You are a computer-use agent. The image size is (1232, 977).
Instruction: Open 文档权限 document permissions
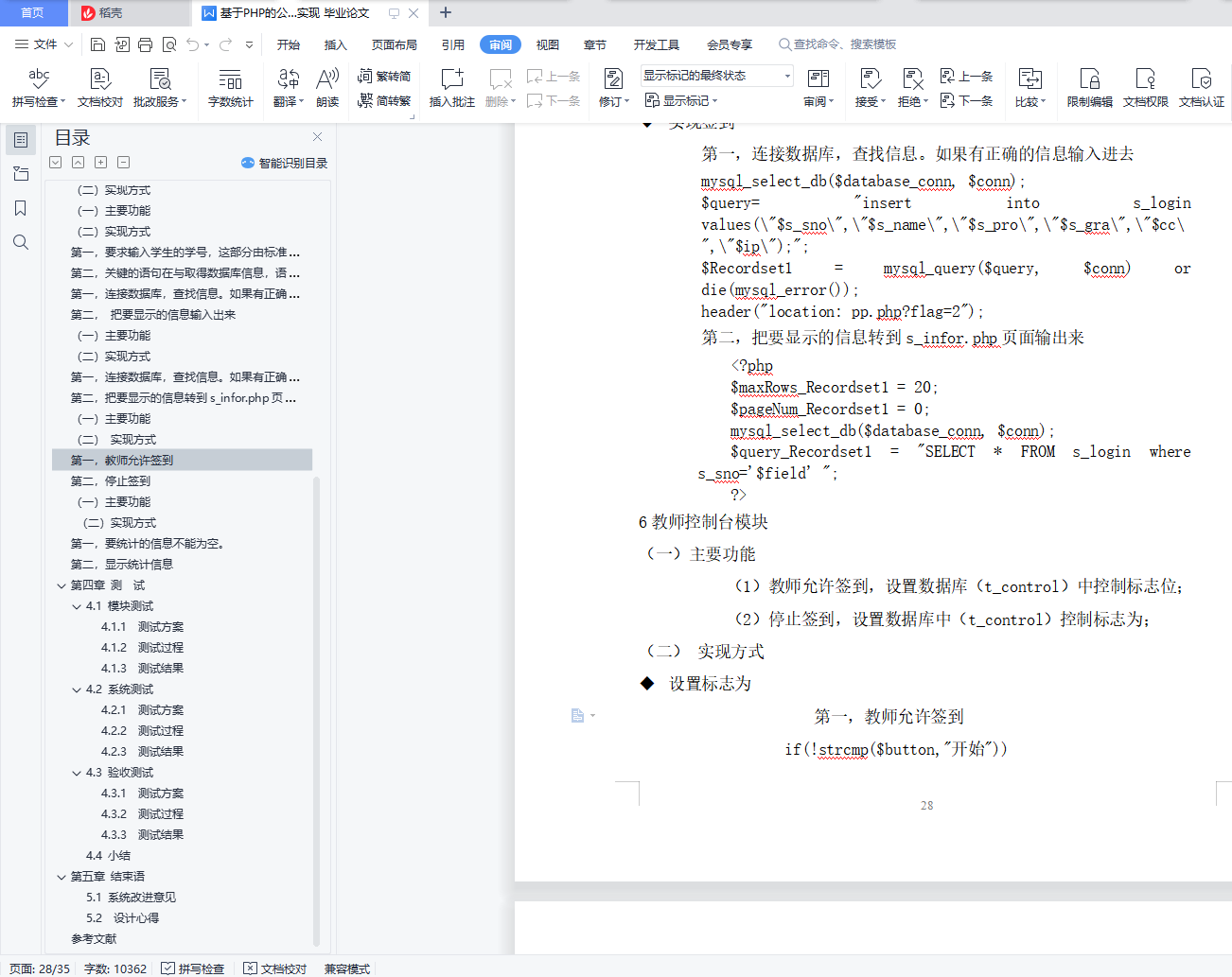tap(1146, 88)
